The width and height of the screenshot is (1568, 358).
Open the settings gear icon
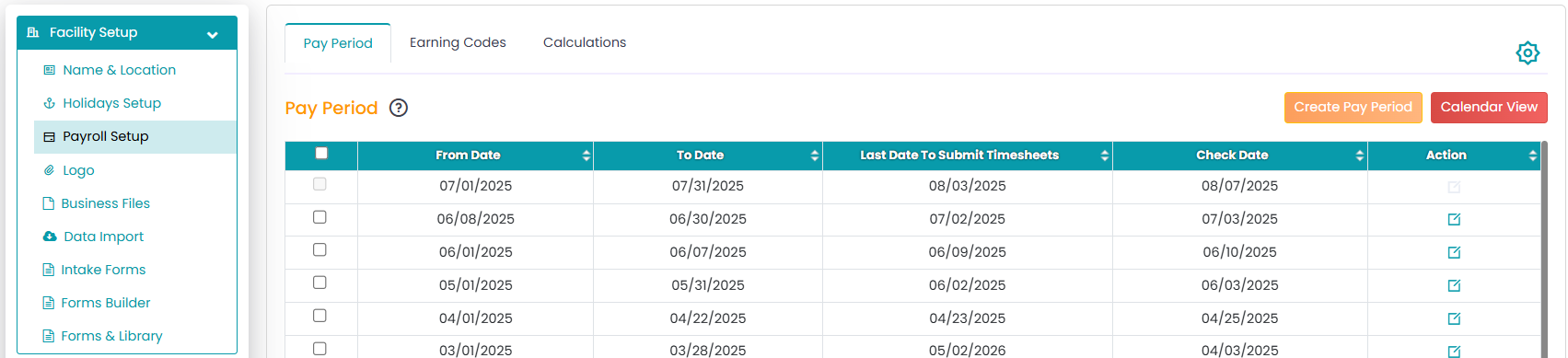pyautogui.click(x=1527, y=52)
